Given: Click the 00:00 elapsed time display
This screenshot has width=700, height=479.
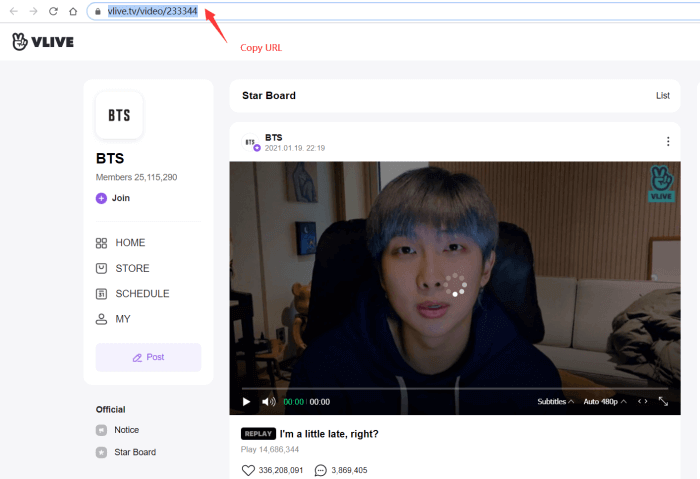Looking at the screenshot, I should click(x=293, y=402).
